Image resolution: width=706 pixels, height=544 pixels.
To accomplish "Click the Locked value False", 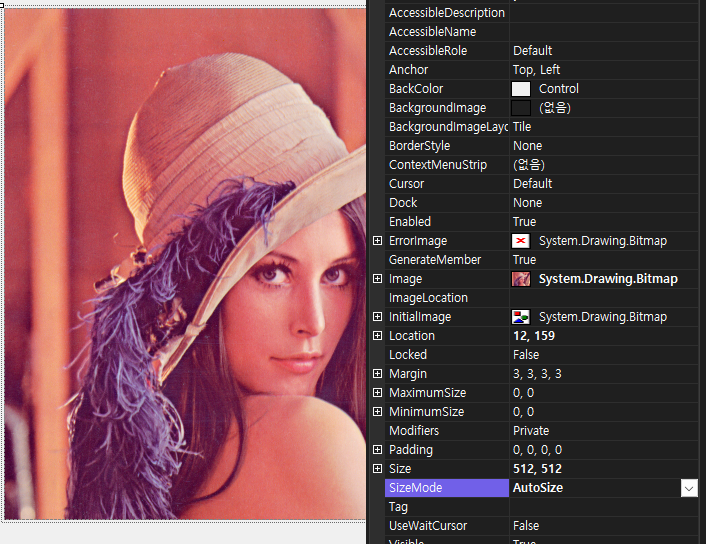I will point(526,355).
